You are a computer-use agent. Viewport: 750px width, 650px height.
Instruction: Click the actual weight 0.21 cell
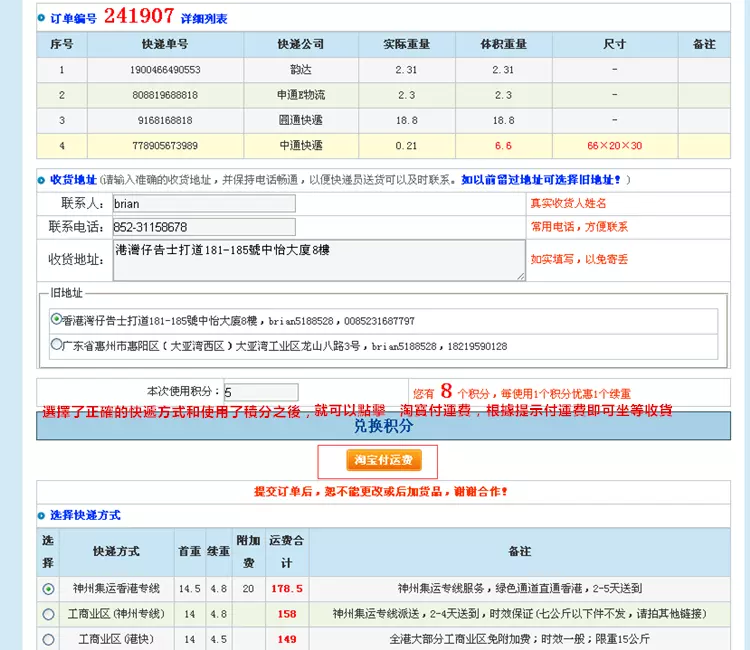click(x=407, y=146)
